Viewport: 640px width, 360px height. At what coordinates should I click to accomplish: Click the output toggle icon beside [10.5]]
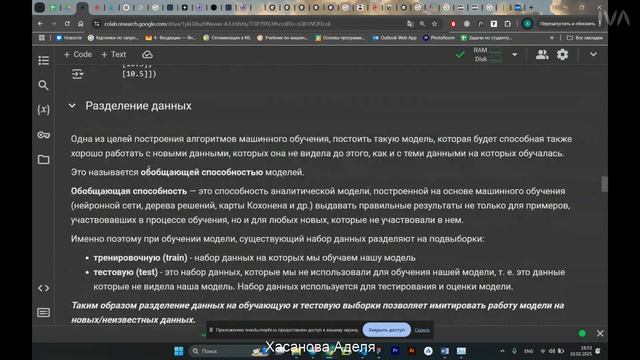click(77, 74)
